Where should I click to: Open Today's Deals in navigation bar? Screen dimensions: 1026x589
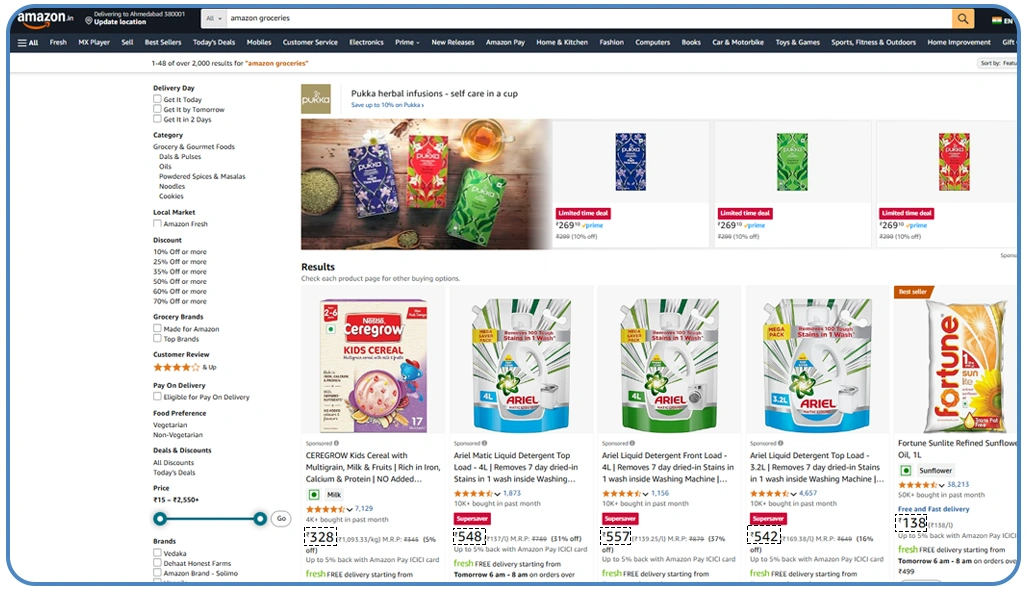point(214,43)
